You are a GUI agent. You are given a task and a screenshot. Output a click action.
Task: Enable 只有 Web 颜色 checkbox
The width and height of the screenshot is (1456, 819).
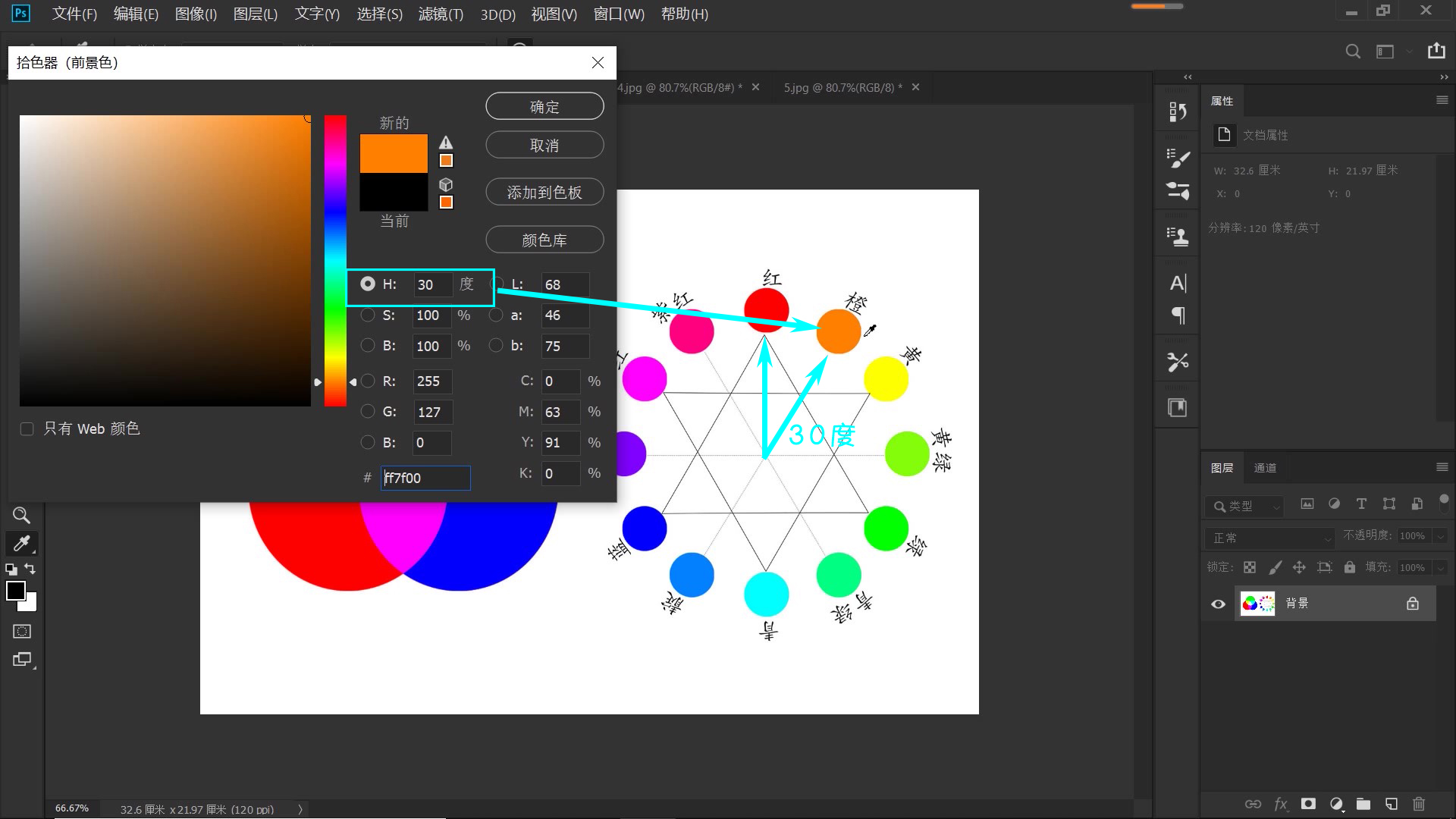[27, 429]
